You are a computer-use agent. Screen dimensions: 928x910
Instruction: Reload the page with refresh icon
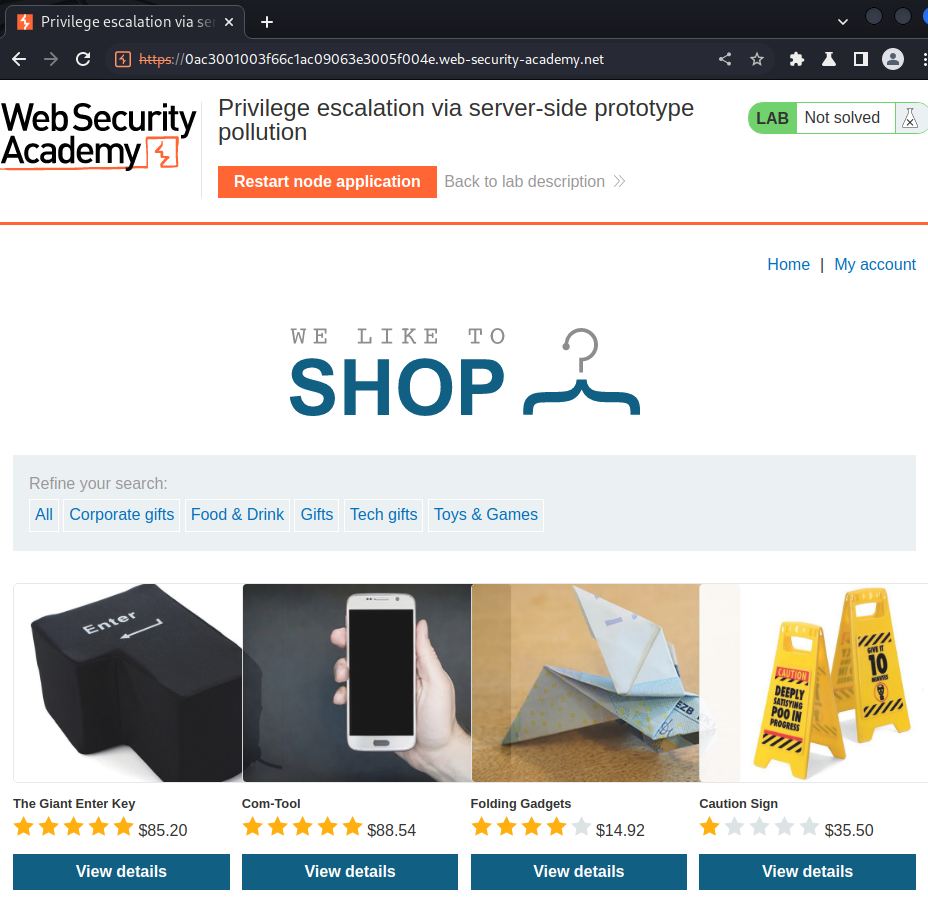point(83,59)
